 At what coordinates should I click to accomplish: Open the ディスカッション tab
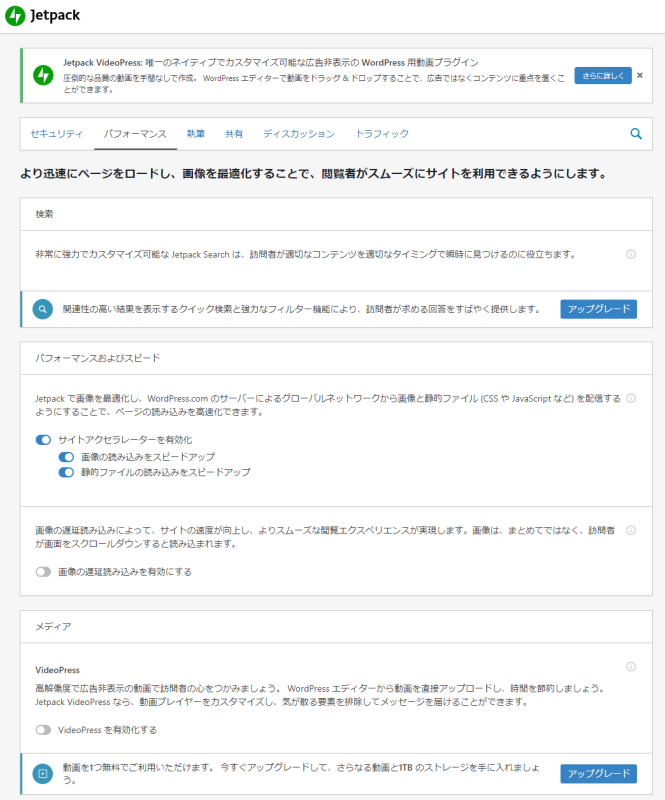[x=299, y=134]
